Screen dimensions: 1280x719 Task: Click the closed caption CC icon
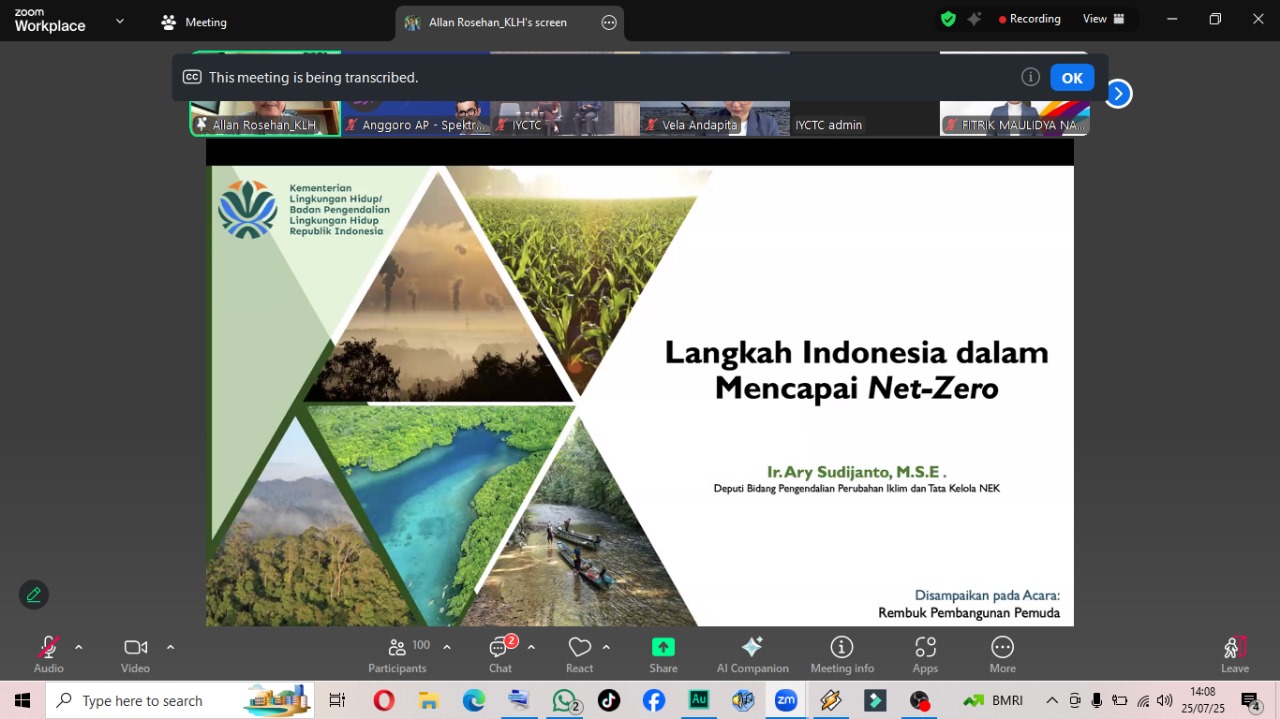192,77
